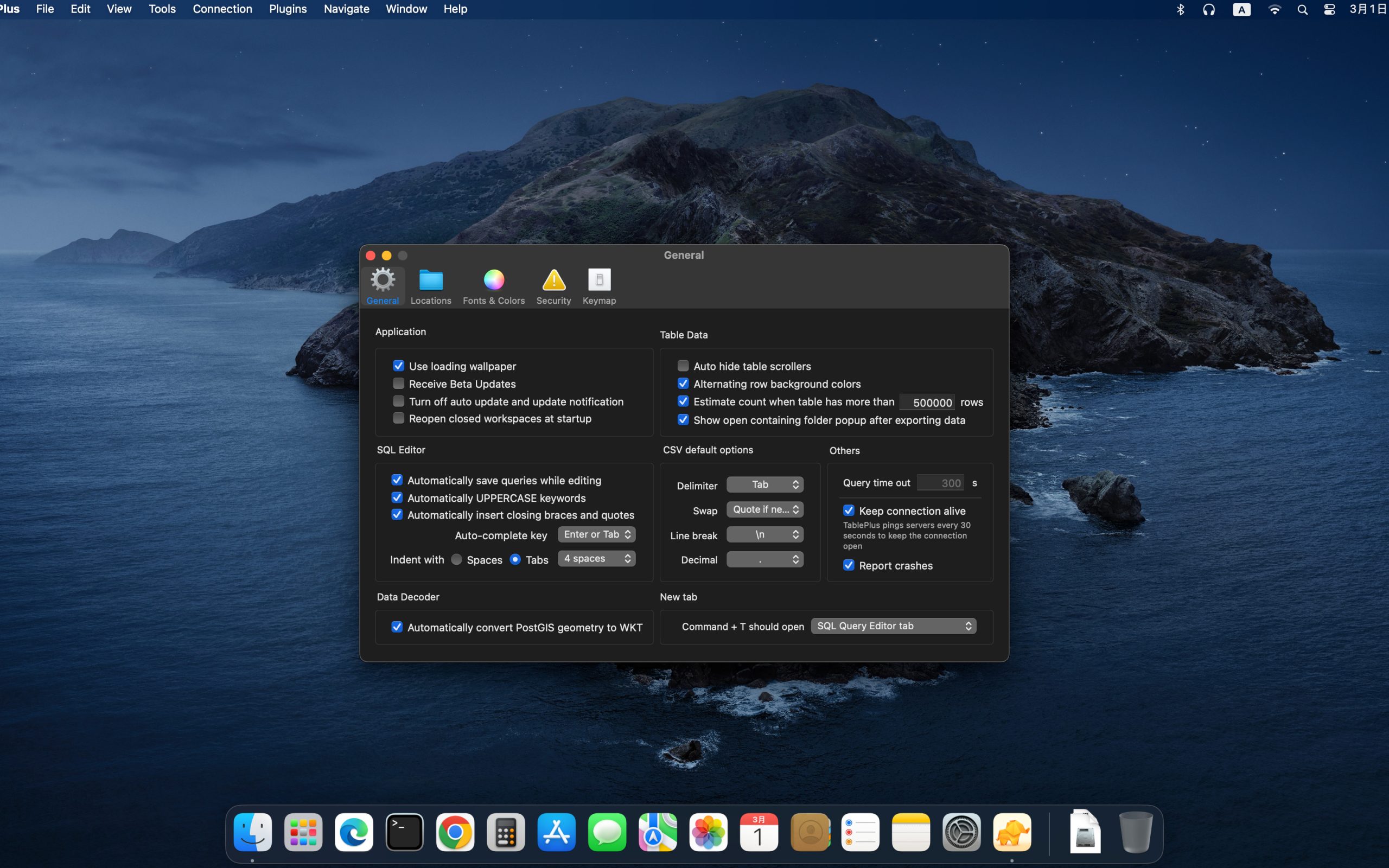Screen dimensions: 1389x868
Task: Enable Auto hide table scrollers
Action: click(683, 366)
